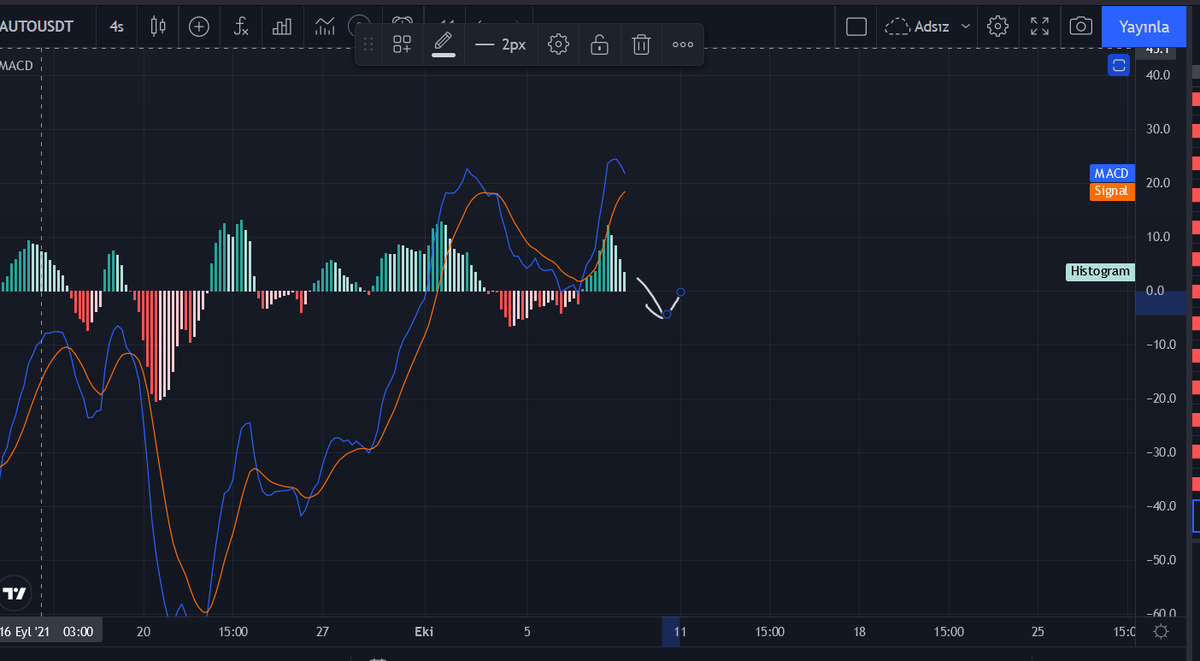Click the blue pane maximize icon
1200x661 pixels.
tap(1119, 65)
